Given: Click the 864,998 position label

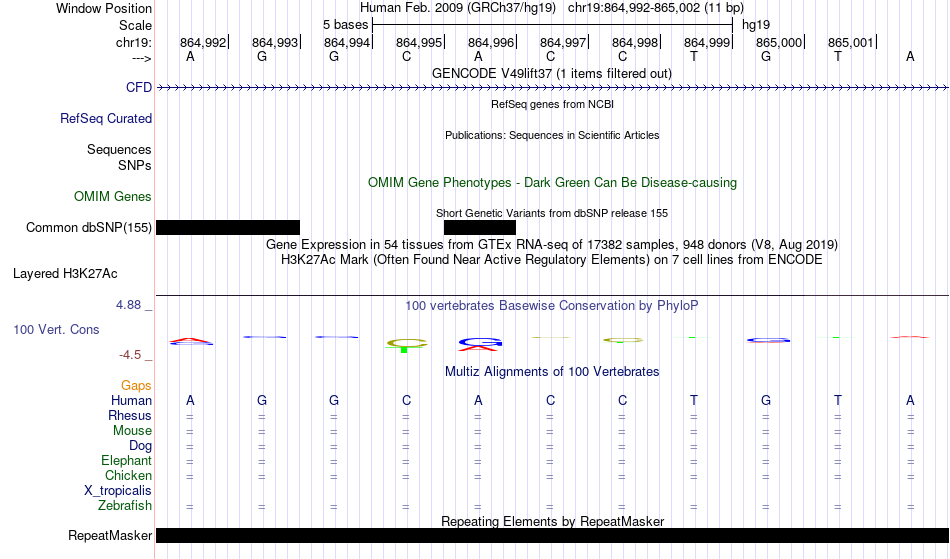Looking at the screenshot, I should (x=635, y=42).
